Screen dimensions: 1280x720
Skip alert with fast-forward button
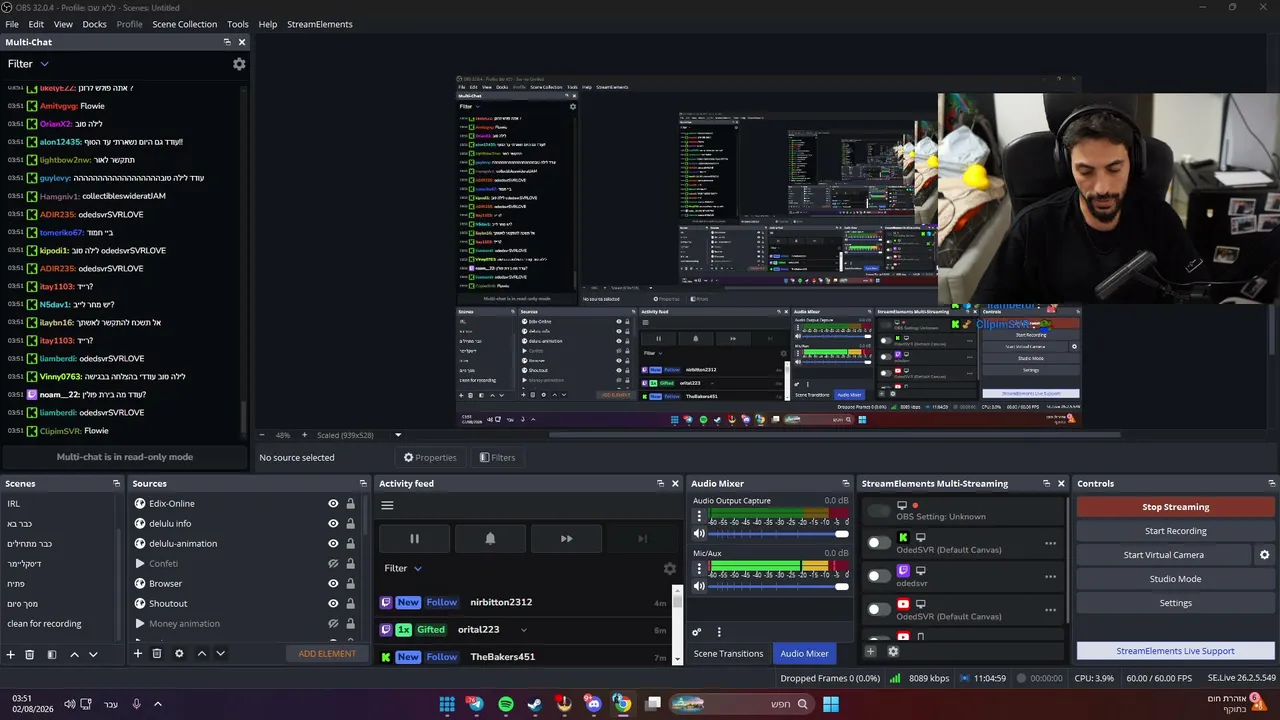click(566, 539)
